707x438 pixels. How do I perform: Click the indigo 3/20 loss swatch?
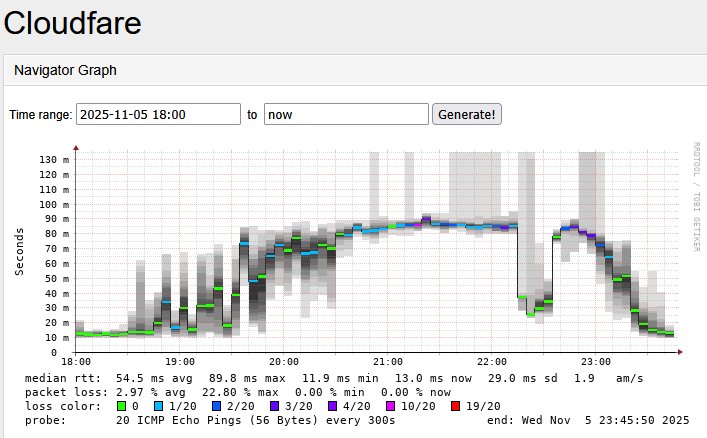[x=277, y=406]
